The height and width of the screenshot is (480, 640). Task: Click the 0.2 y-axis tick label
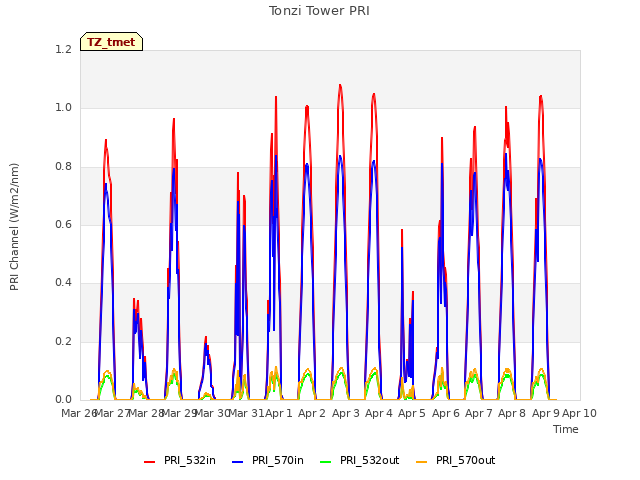pos(63,341)
